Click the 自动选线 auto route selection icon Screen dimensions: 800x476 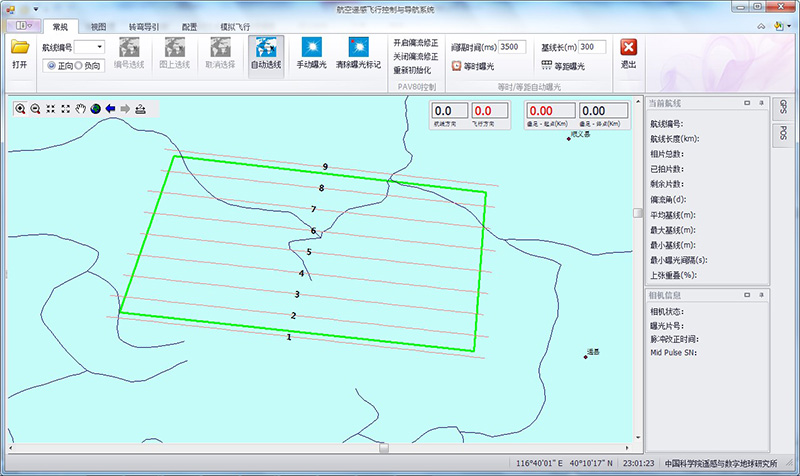tap(266, 53)
